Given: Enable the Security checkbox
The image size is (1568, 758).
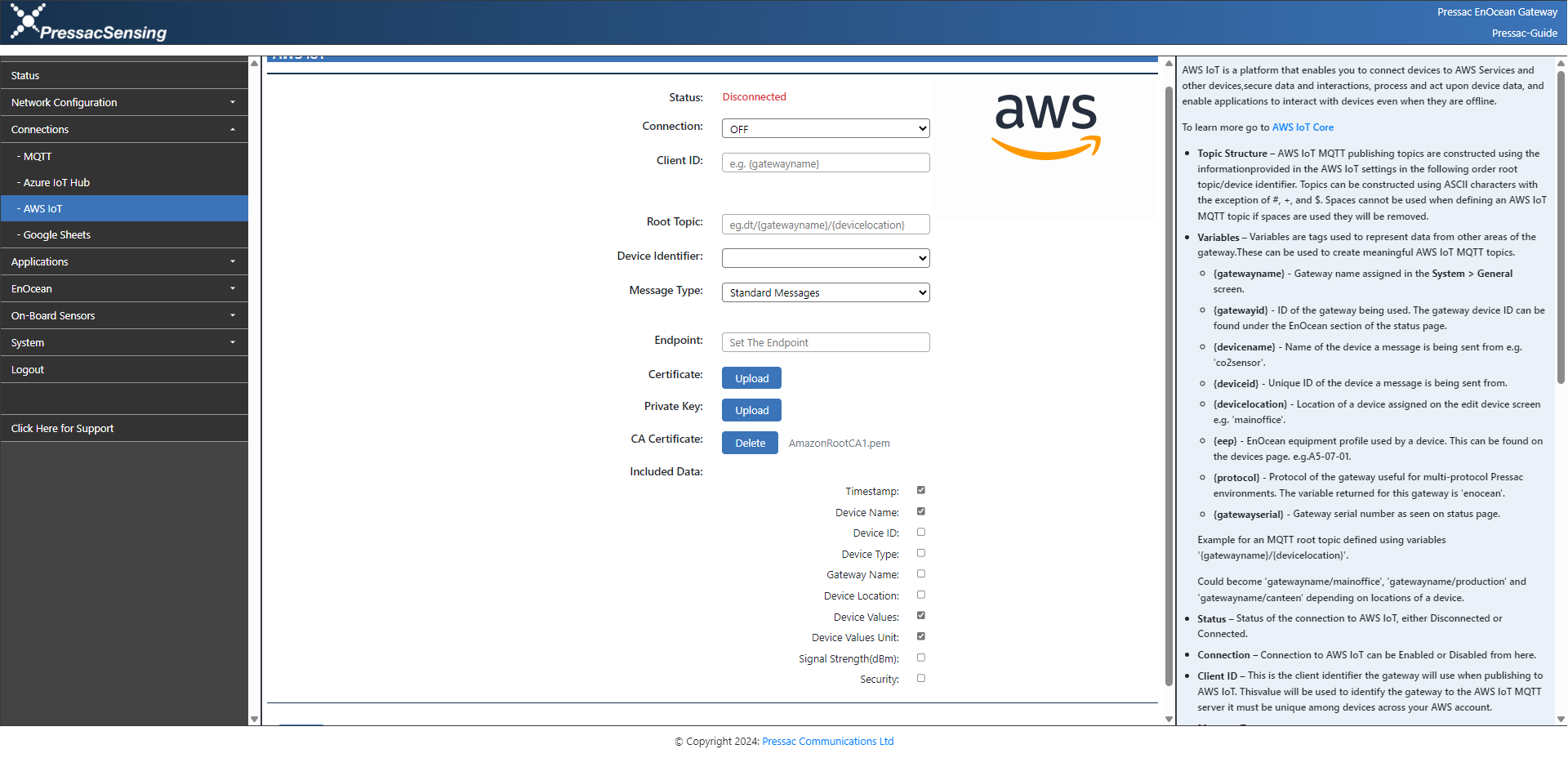Looking at the screenshot, I should click(x=920, y=678).
